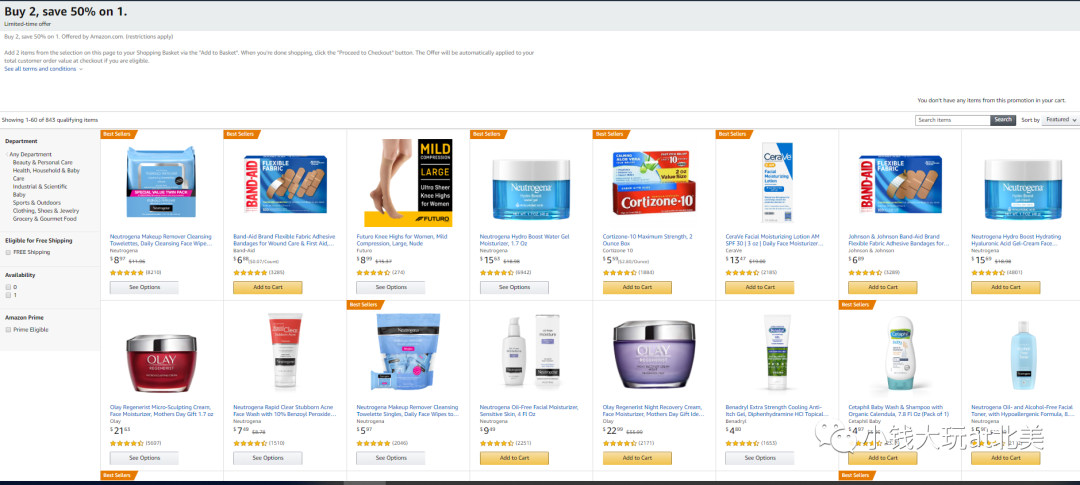The width and height of the screenshot is (1080, 485).
Task: Check the Prime Eligible filter
Action: 8,329
